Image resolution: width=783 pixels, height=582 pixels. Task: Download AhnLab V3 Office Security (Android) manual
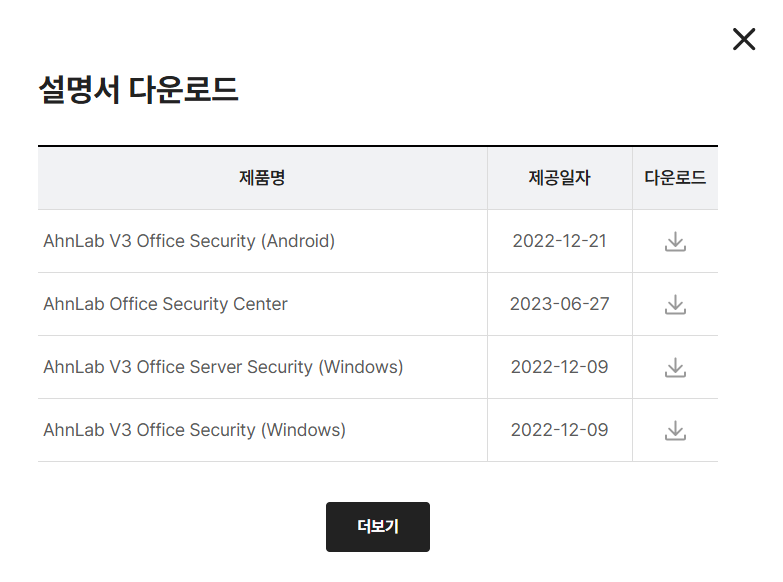(675, 241)
